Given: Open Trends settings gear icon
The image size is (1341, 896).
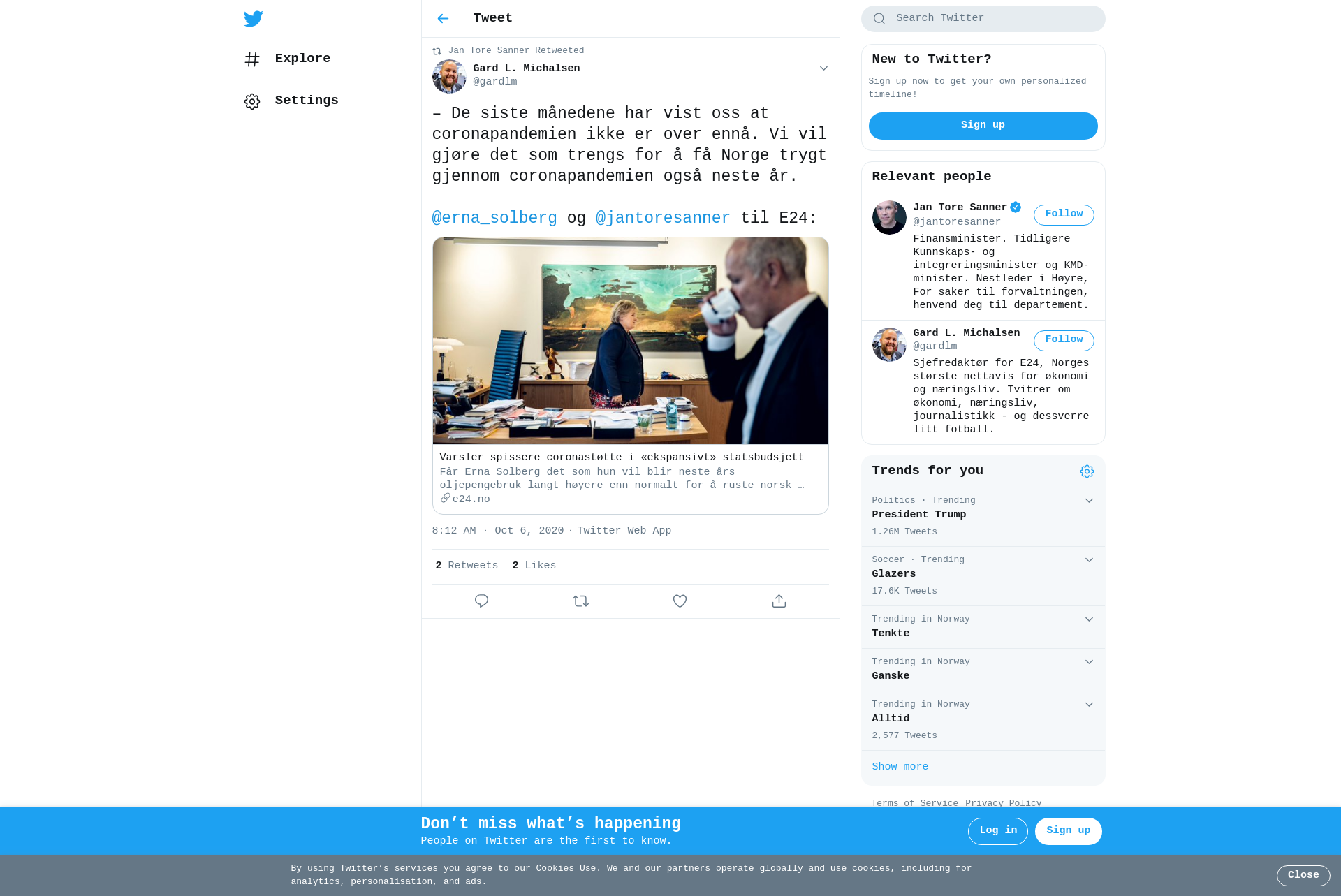Looking at the screenshot, I should click(1087, 471).
